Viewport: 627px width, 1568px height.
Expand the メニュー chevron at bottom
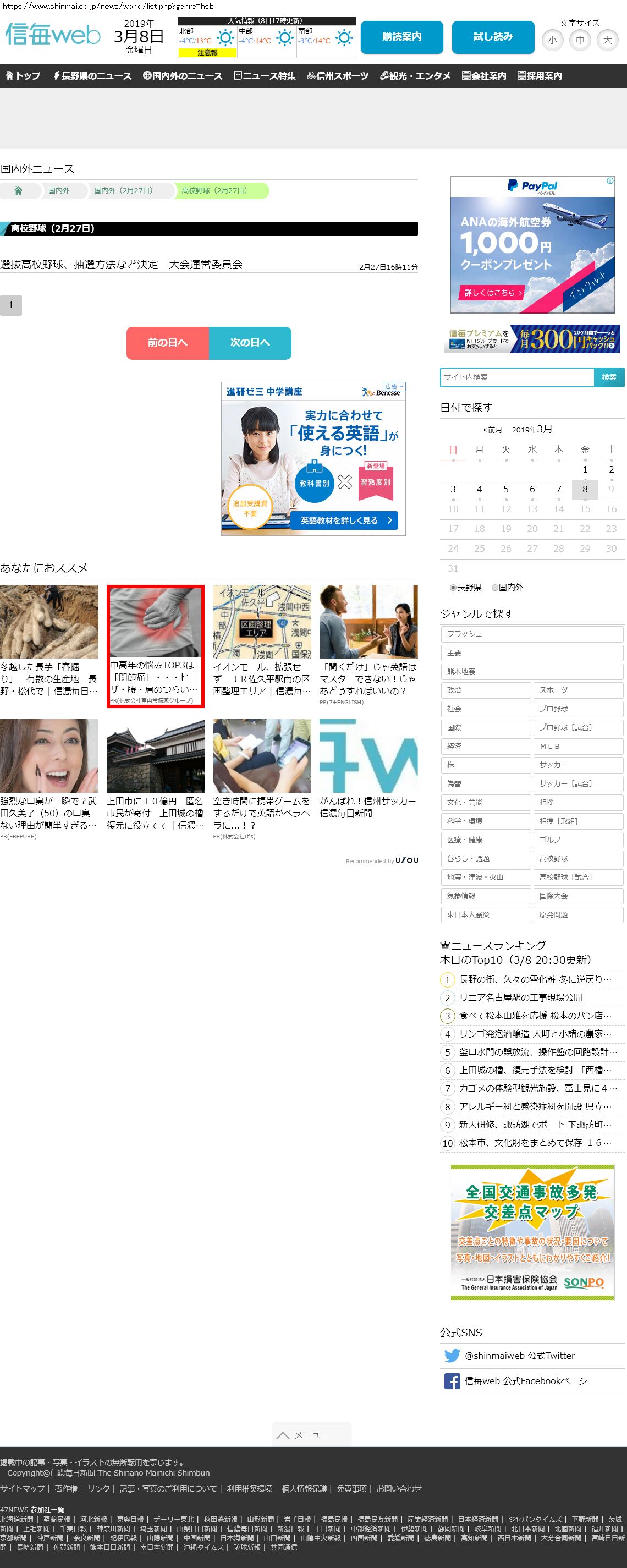(283, 1435)
